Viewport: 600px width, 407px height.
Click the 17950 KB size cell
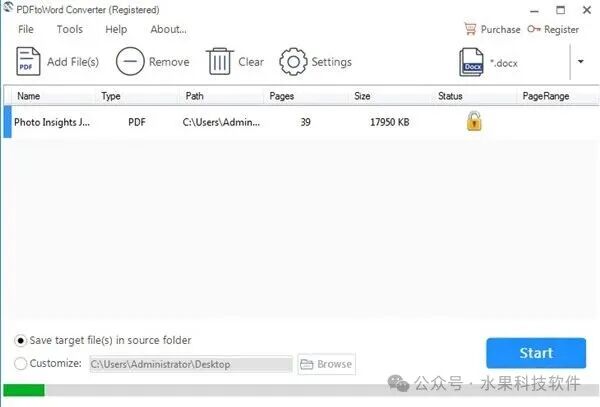click(389, 122)
